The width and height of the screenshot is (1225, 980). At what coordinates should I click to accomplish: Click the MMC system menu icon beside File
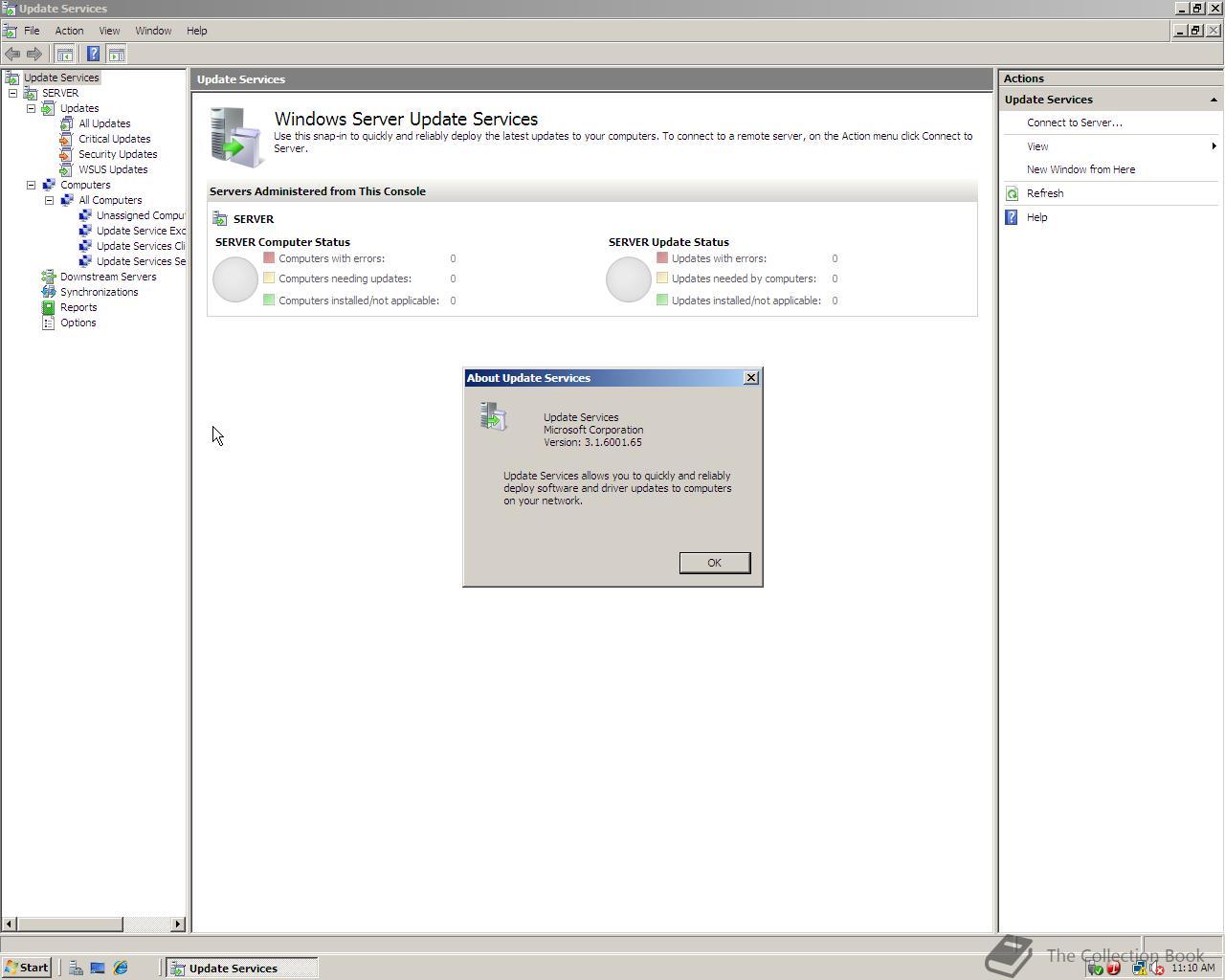[10, 31]
